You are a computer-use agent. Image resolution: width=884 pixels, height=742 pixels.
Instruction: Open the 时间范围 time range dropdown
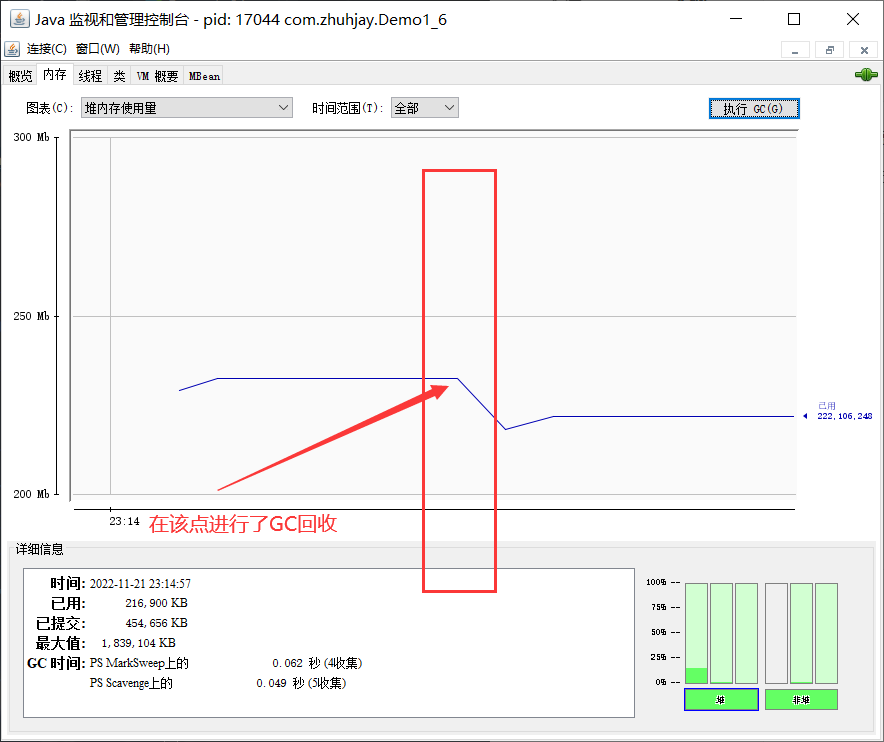point(424,108)
